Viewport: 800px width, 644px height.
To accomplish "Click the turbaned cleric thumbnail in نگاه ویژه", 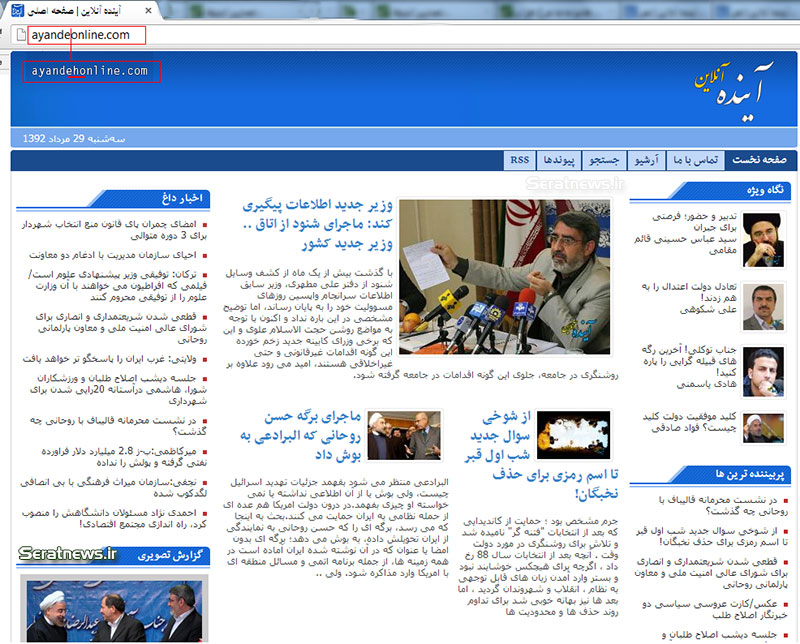I will click(x=763, y=240).
